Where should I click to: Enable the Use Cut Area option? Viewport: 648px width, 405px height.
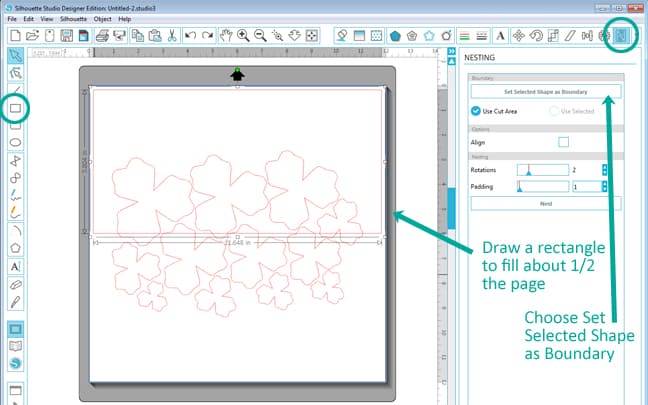click(476, 111)
